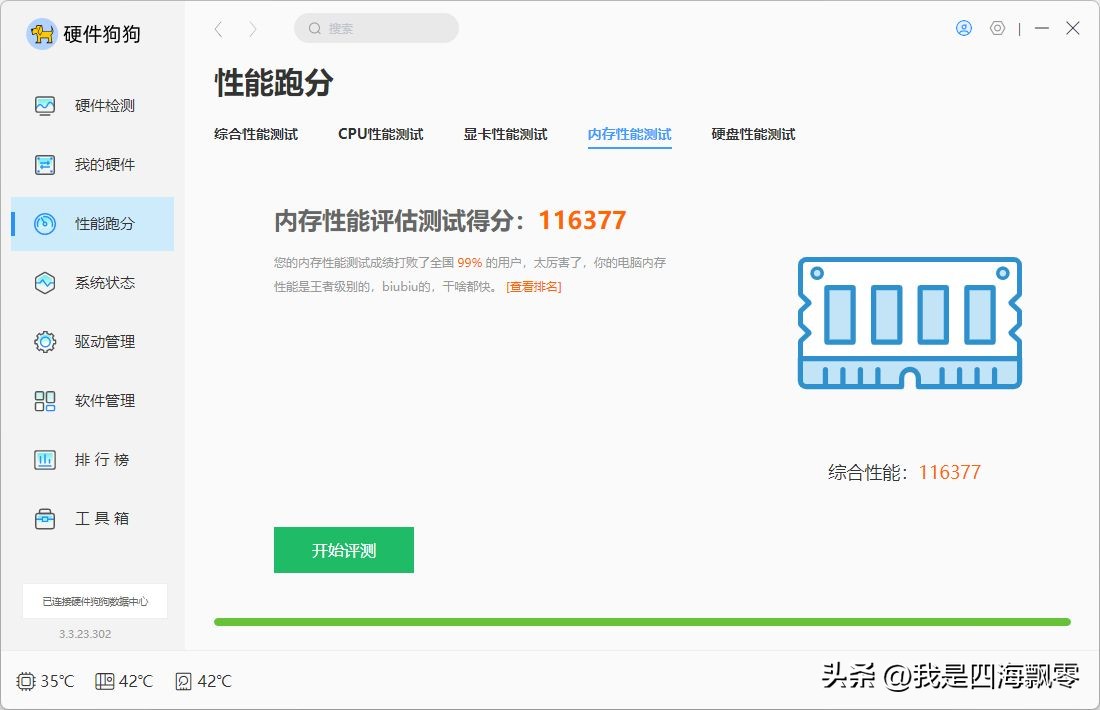
Task: Open the settings gear icon
Action: coord(997,28)
